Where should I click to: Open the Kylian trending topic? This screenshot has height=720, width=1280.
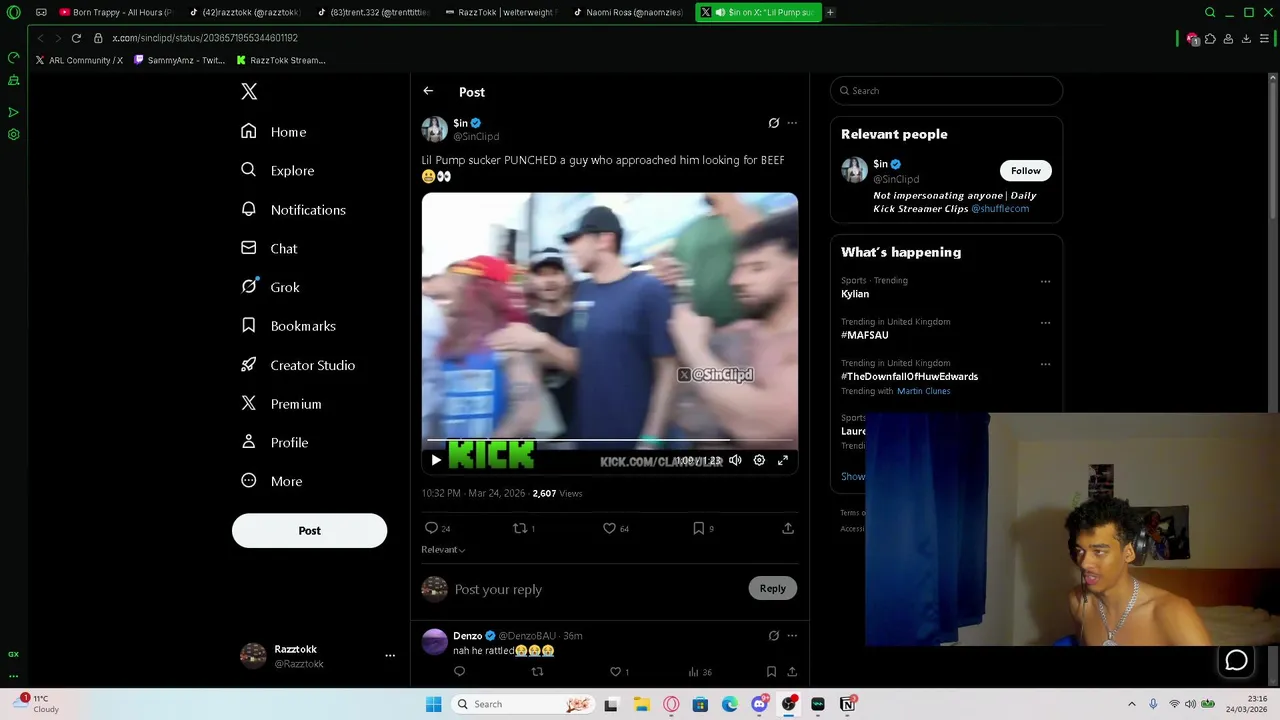tap(855, 294)
